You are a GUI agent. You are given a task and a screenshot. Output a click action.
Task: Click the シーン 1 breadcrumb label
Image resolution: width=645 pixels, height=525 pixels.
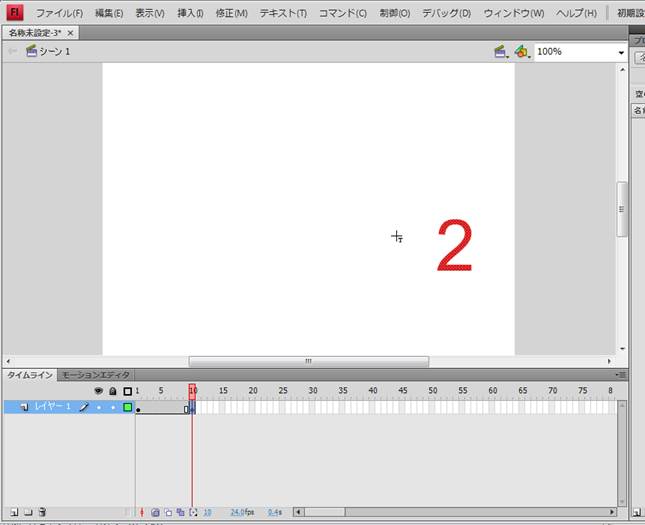click(x=54, y=51)
